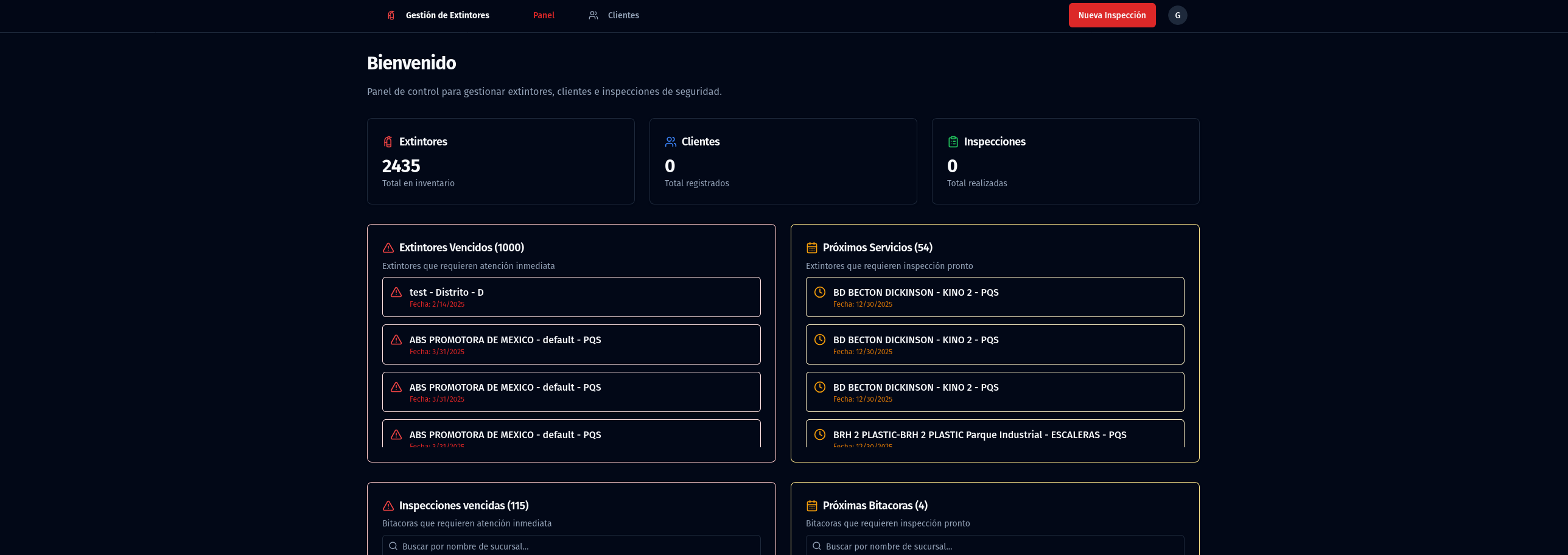Open the G user avatar menu

tap(1177, 15)
